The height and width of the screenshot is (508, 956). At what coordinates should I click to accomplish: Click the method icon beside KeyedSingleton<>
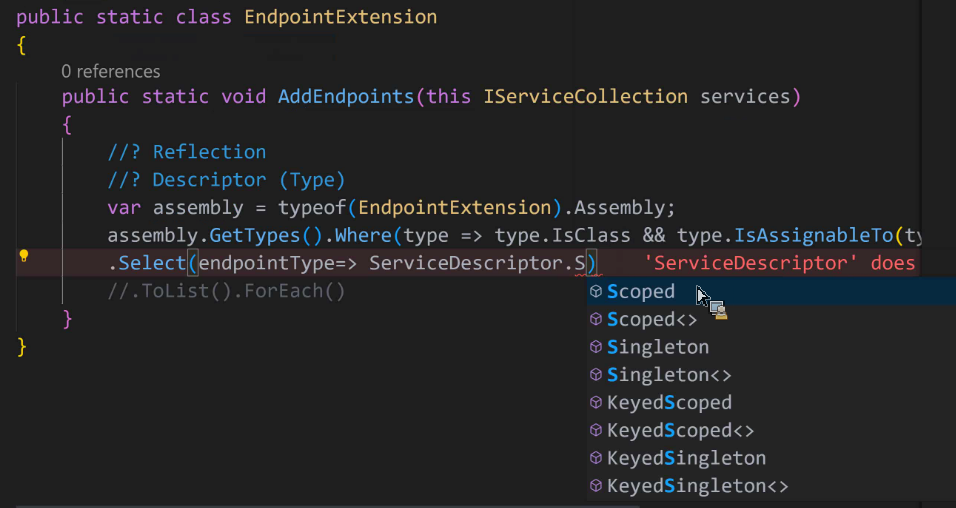tap(596, 486)
